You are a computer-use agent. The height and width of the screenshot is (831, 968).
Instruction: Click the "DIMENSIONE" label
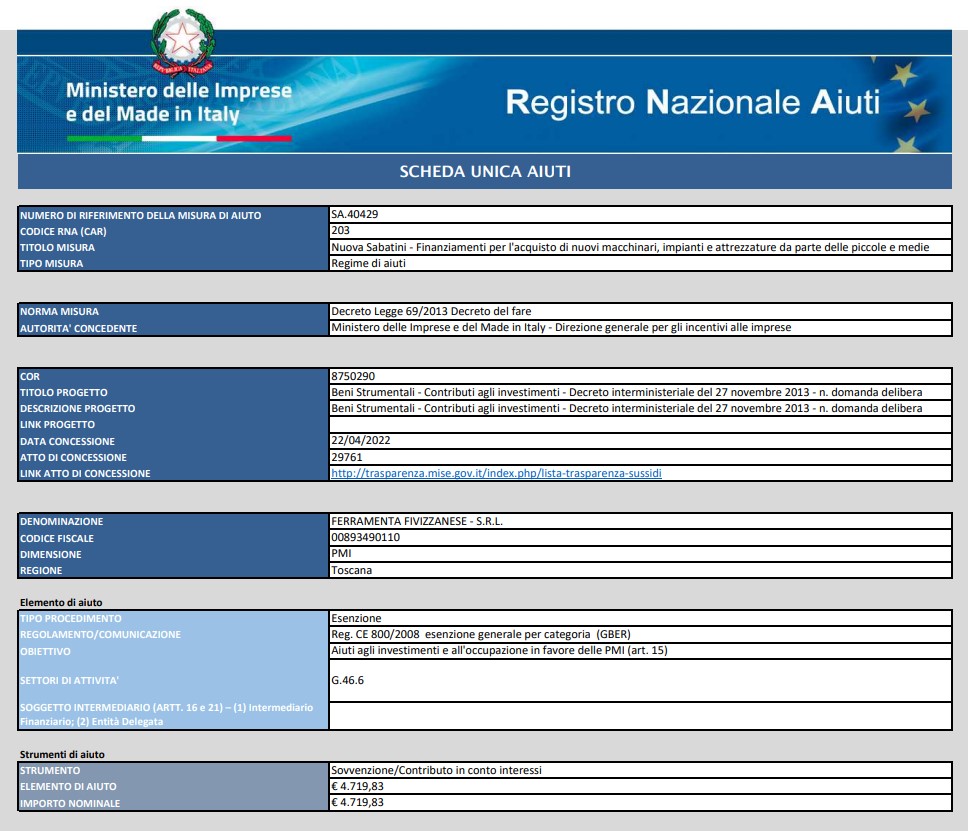(51, 554)
